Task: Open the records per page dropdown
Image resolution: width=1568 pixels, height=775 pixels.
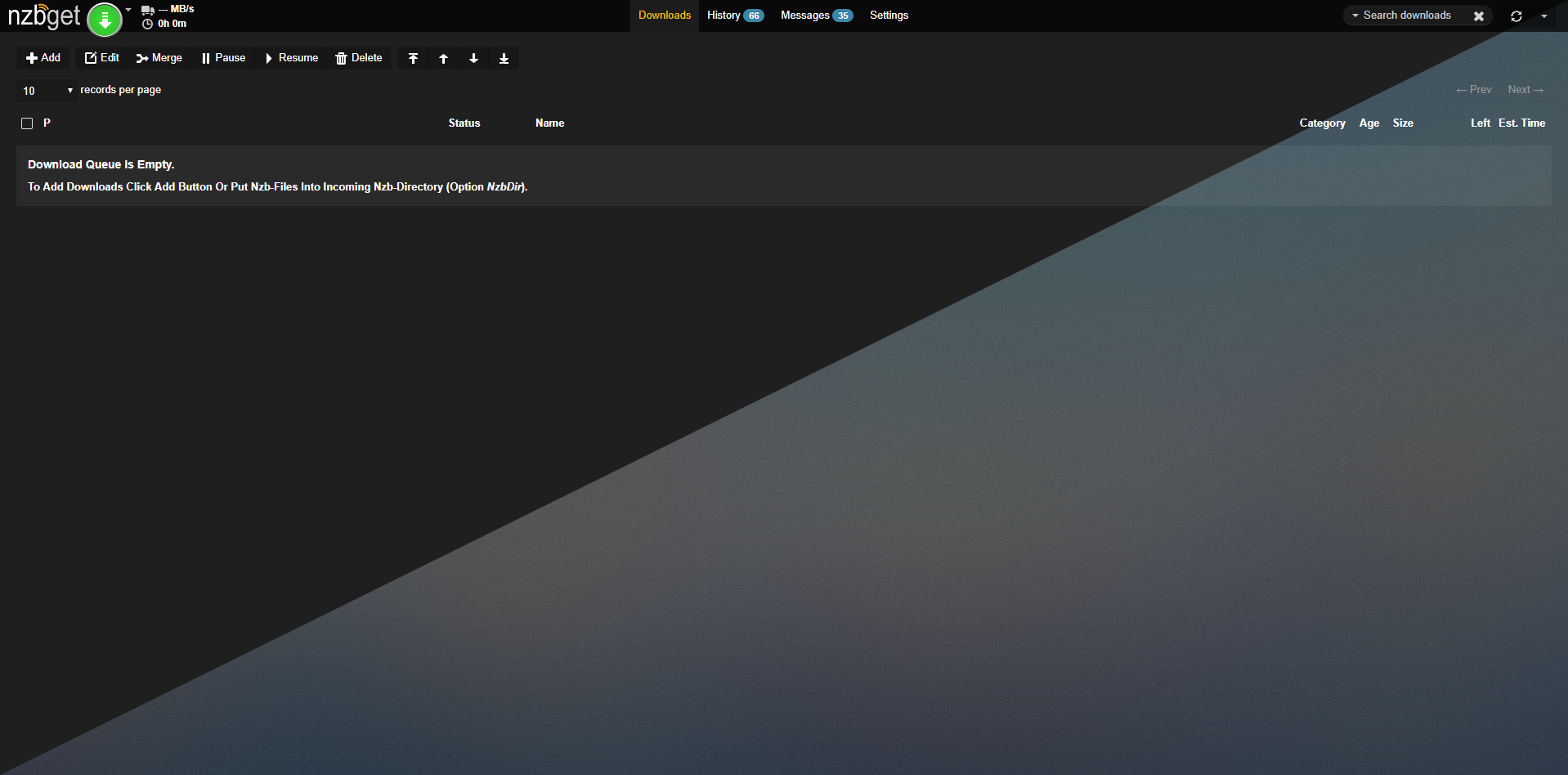Action: (47, 90)
